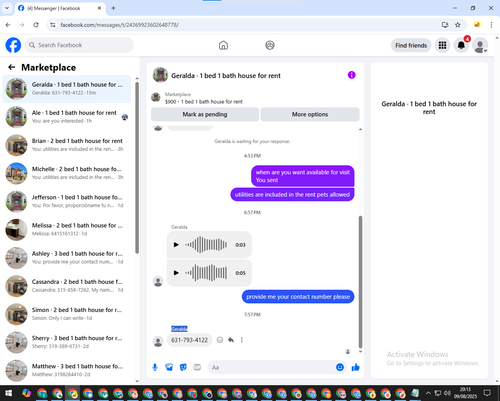Click More options button
This screenshot has width=500, height=401.
pyautogui.click(x=310, y=114)
